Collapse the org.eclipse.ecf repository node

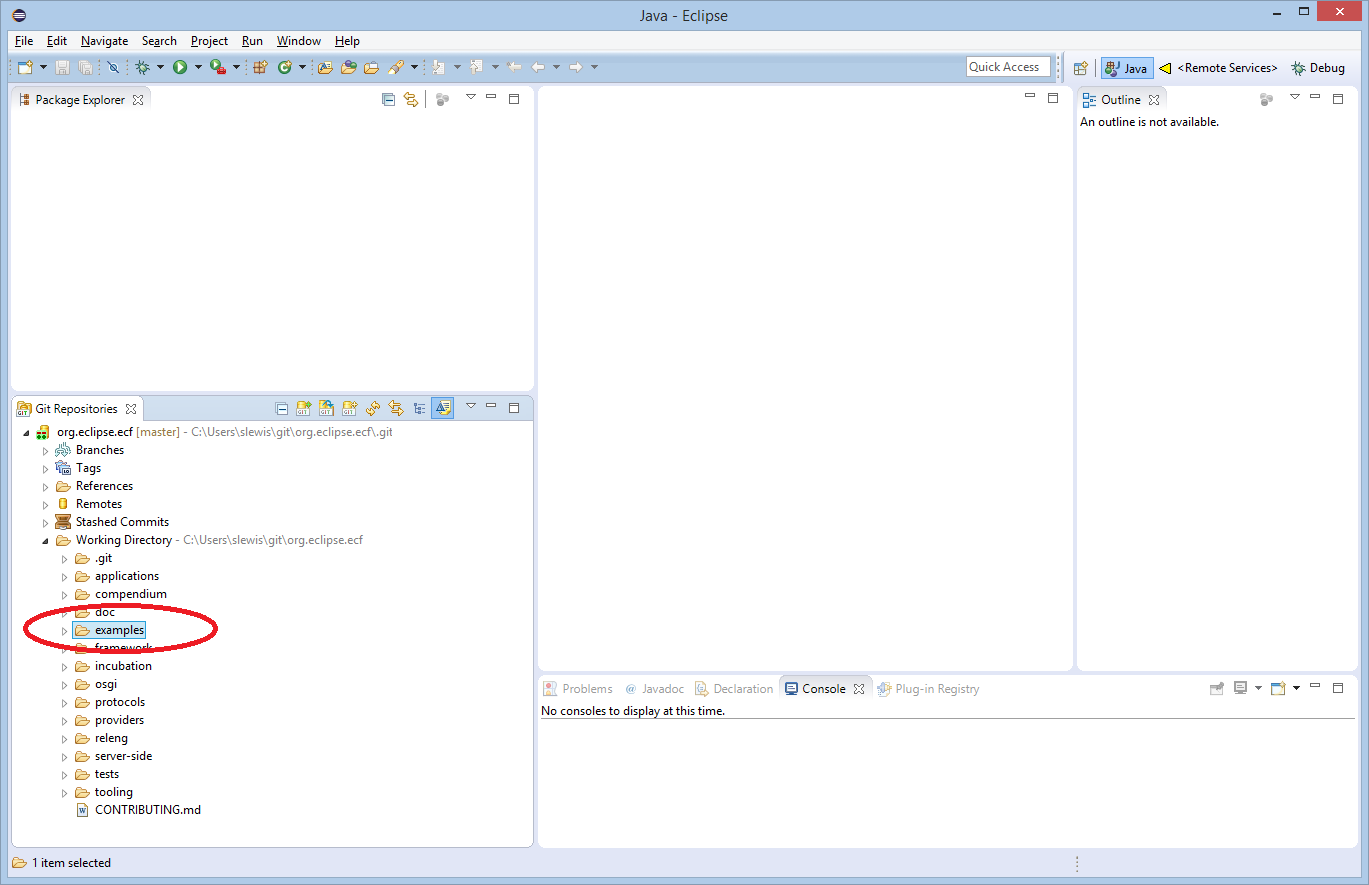[x=27, y=432]
